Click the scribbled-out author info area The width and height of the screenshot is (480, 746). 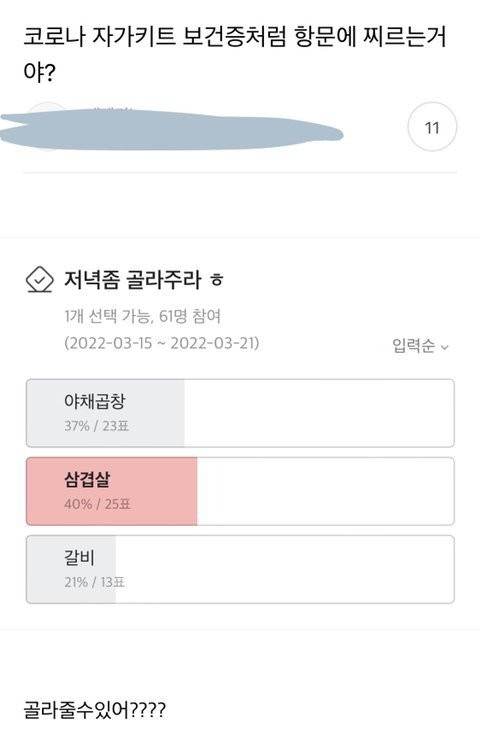[x=171, y=129]
